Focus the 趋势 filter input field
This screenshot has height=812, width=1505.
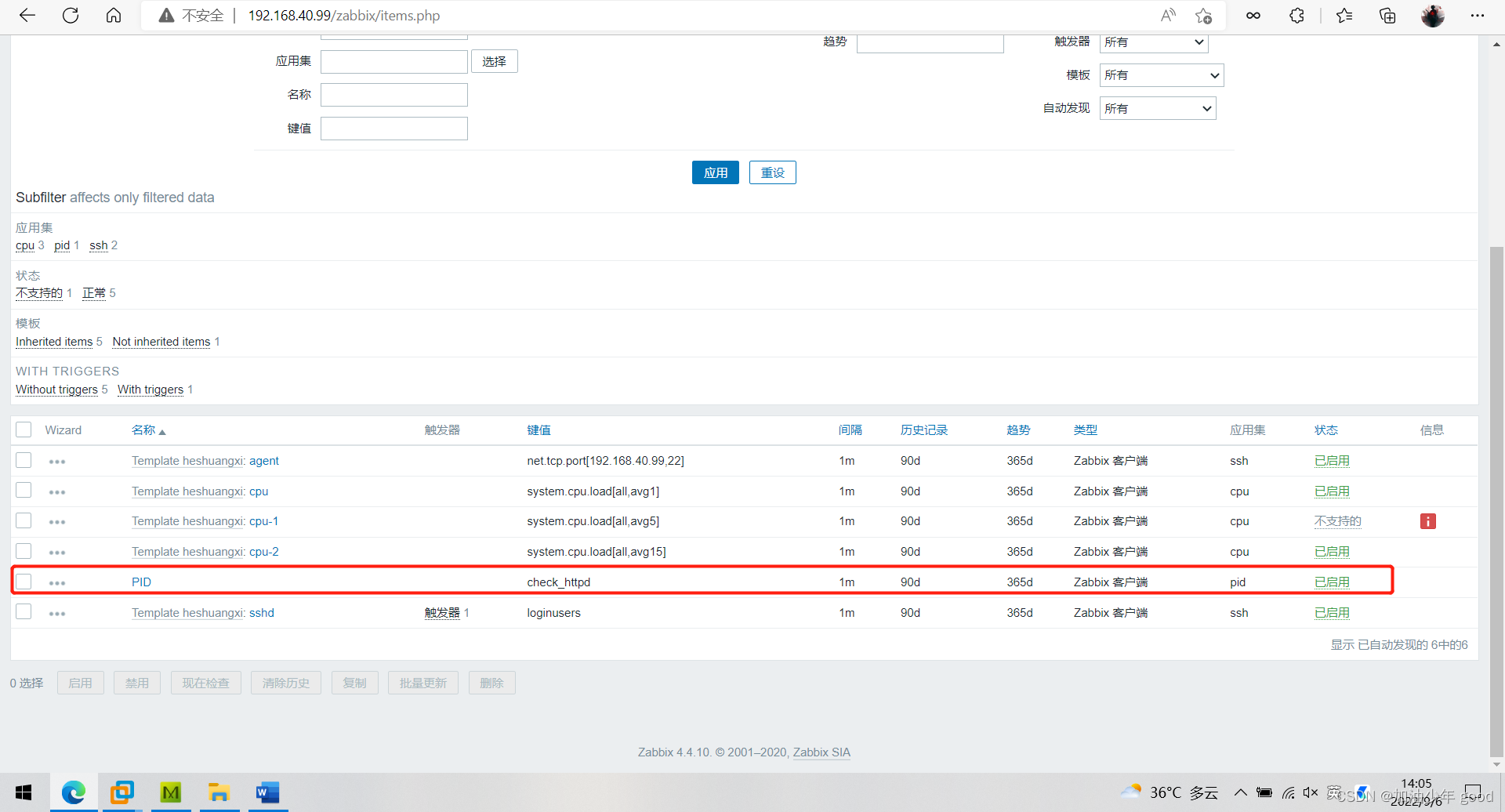tap(930, 42)
